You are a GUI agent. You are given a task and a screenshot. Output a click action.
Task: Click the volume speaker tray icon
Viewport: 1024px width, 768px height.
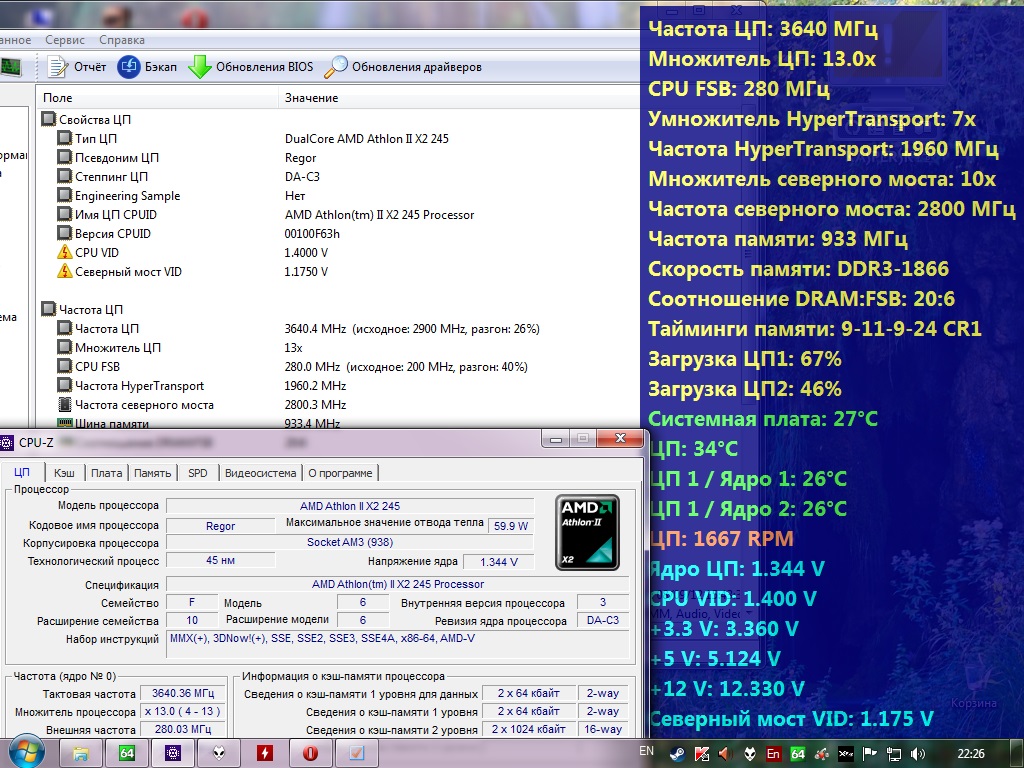coord(918,754)
